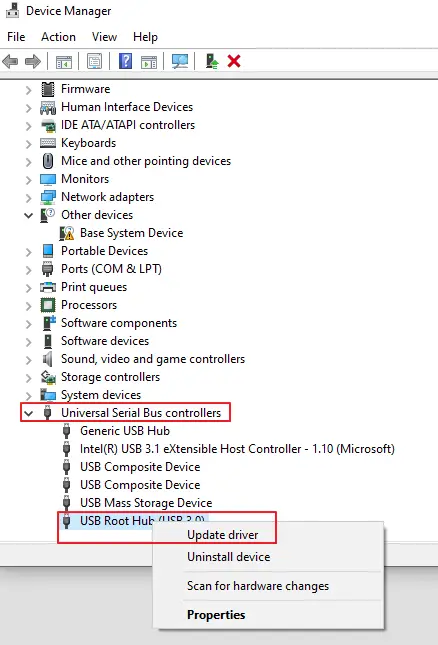This screenshot has height=645, width=438.
Task: Collapse Universal Serial Bus controllers node
Action: 28,413
